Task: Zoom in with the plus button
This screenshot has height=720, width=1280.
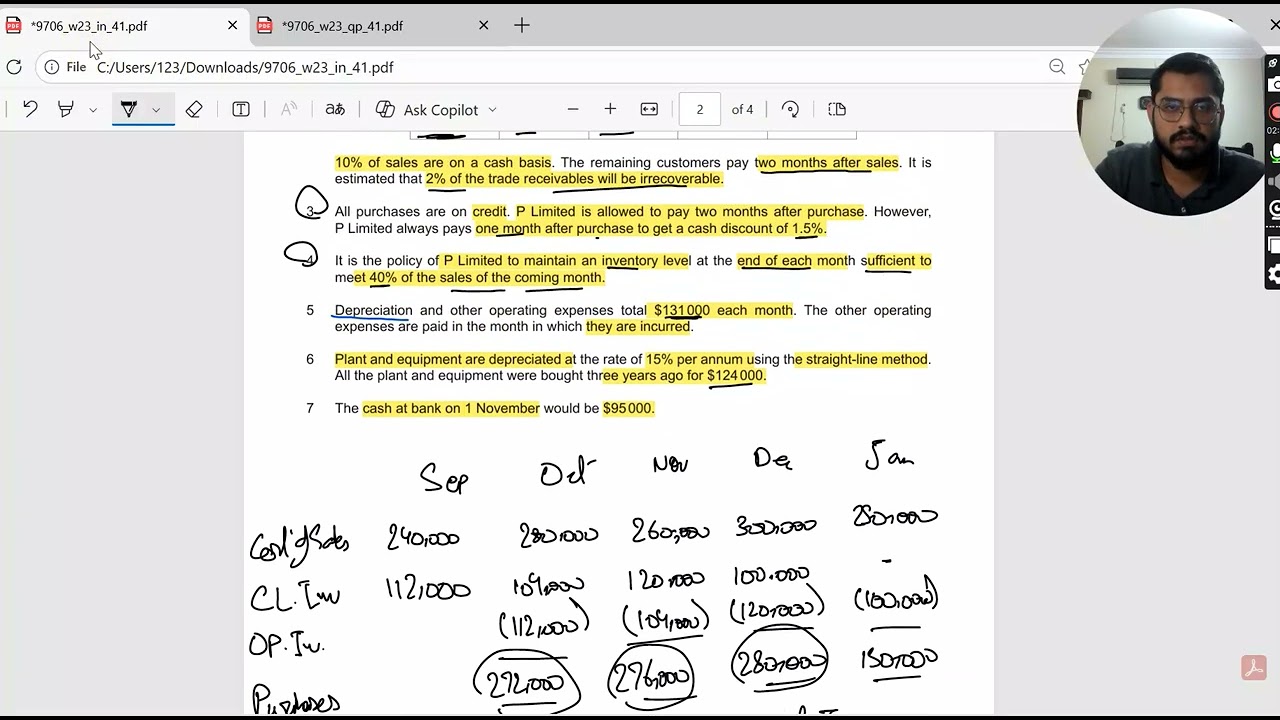Action: tap(610, 109)
